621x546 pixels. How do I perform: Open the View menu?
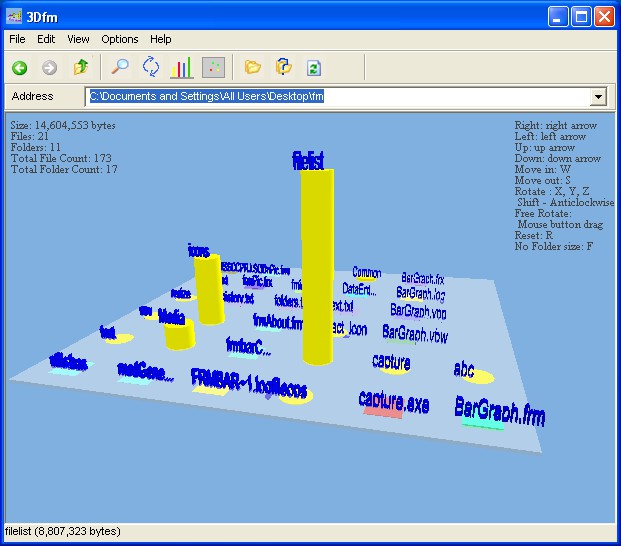click(x=78, y=39)
